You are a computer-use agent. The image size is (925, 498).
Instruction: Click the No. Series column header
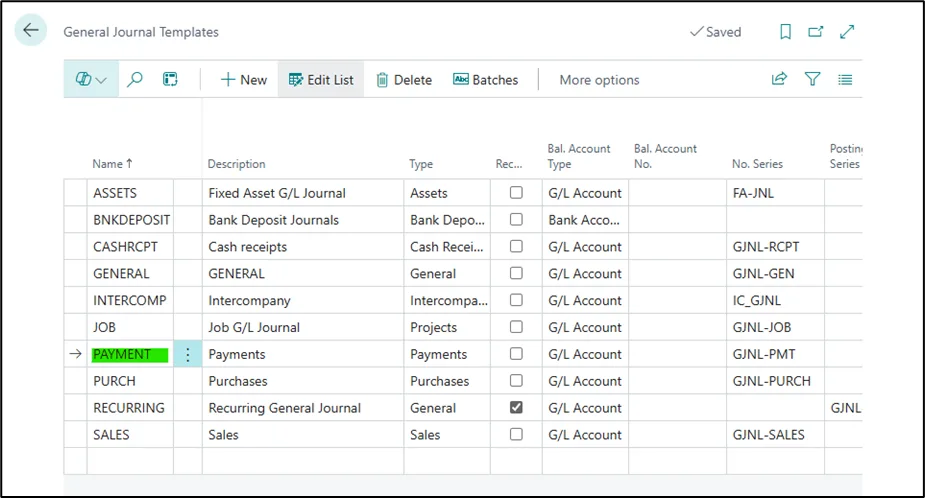757,163
